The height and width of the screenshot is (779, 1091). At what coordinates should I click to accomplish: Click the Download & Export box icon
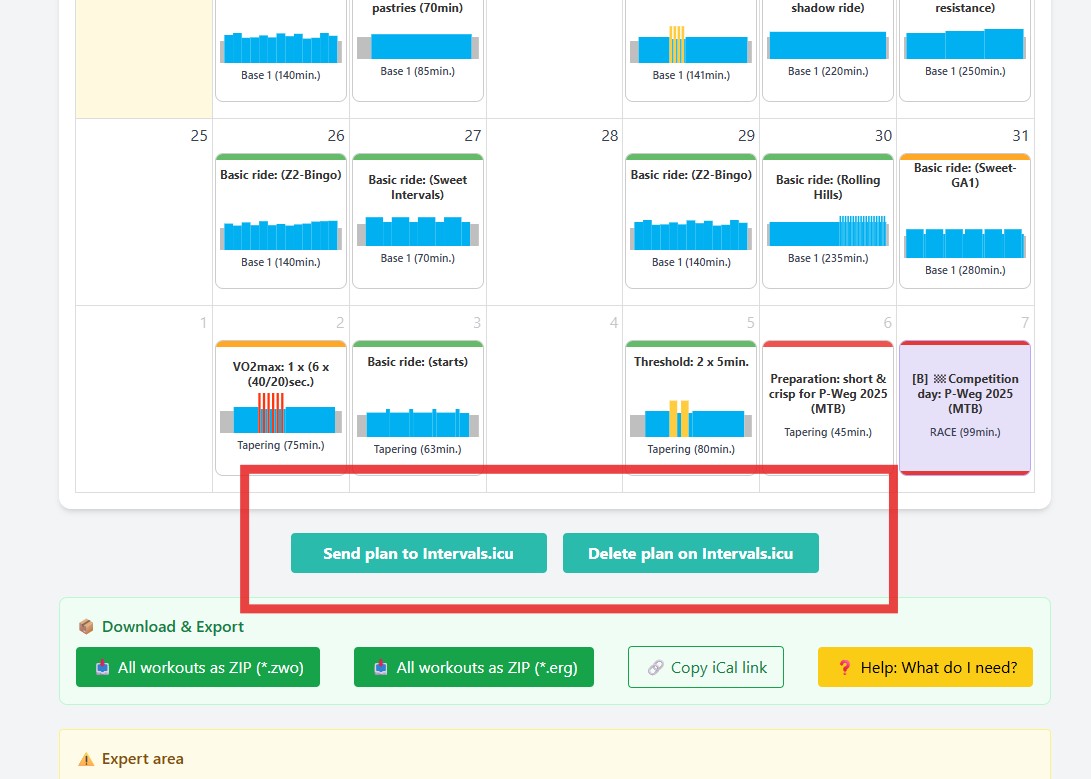[86, 627]
